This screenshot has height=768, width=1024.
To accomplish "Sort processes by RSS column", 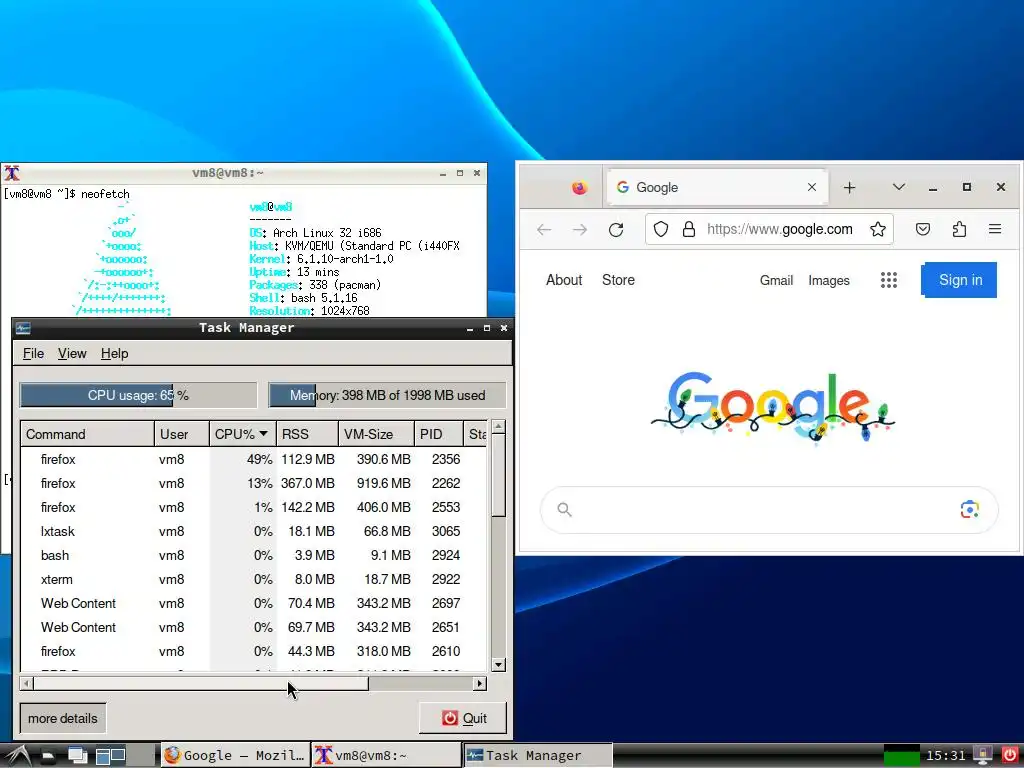I will pyautogui.click(x=307, y=434).
